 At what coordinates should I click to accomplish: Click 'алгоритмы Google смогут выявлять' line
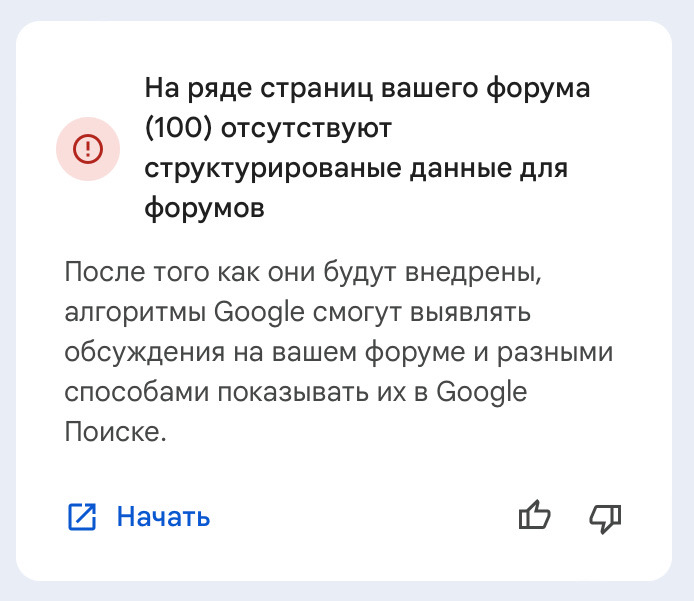[297, 312]
